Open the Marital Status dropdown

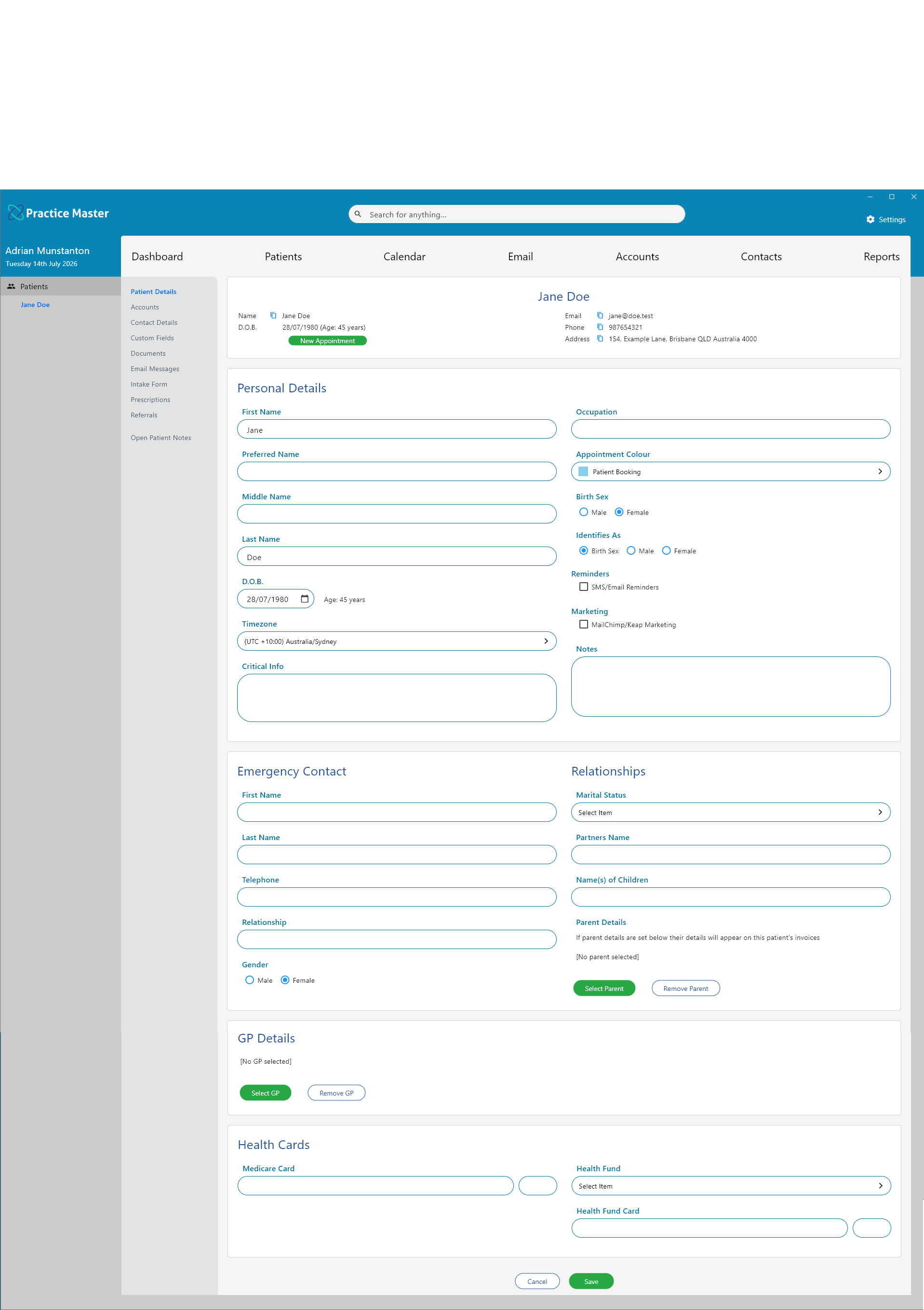731,812
